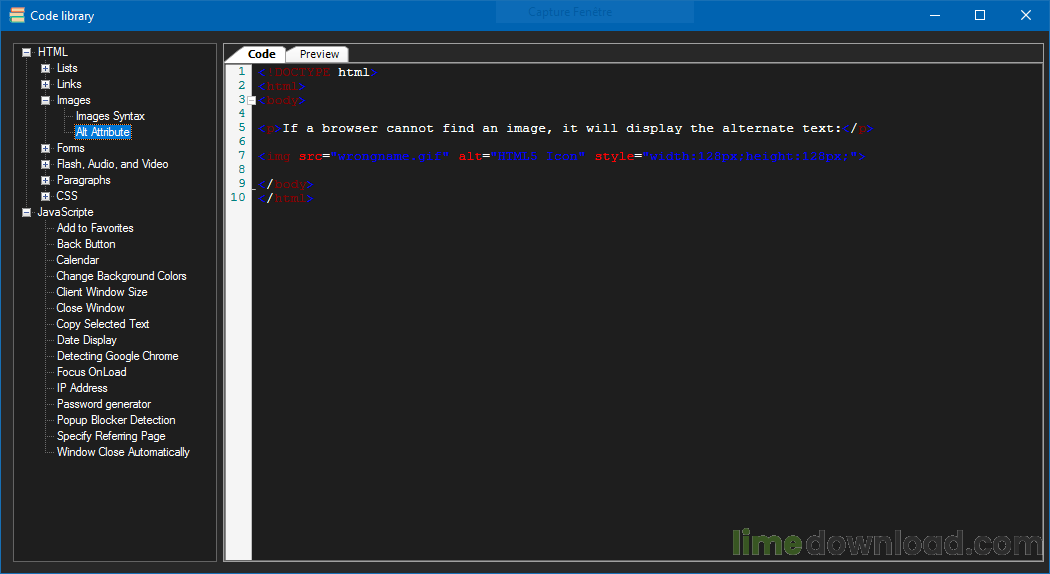Switch to the Code tab
This screenshot has height=574, width=1050.
click(261, 54)
